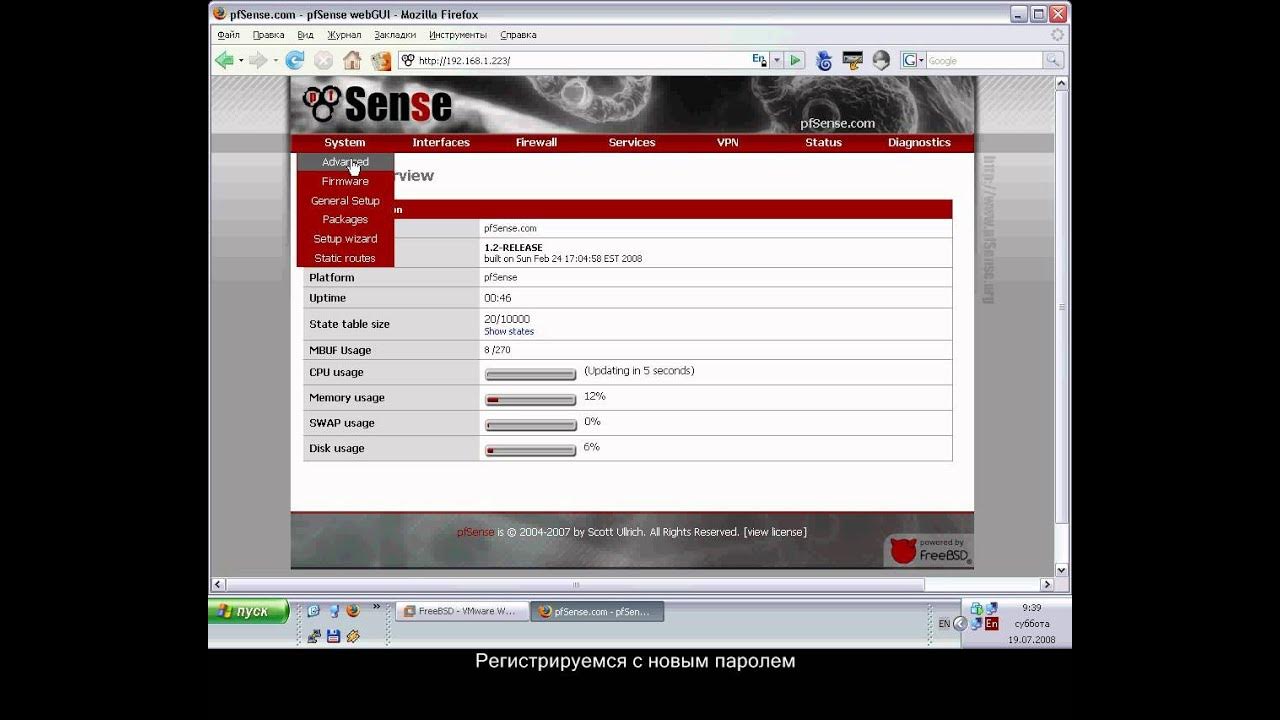Select Advanced in the System menu
1280x720 pixels.
(345, 162)
